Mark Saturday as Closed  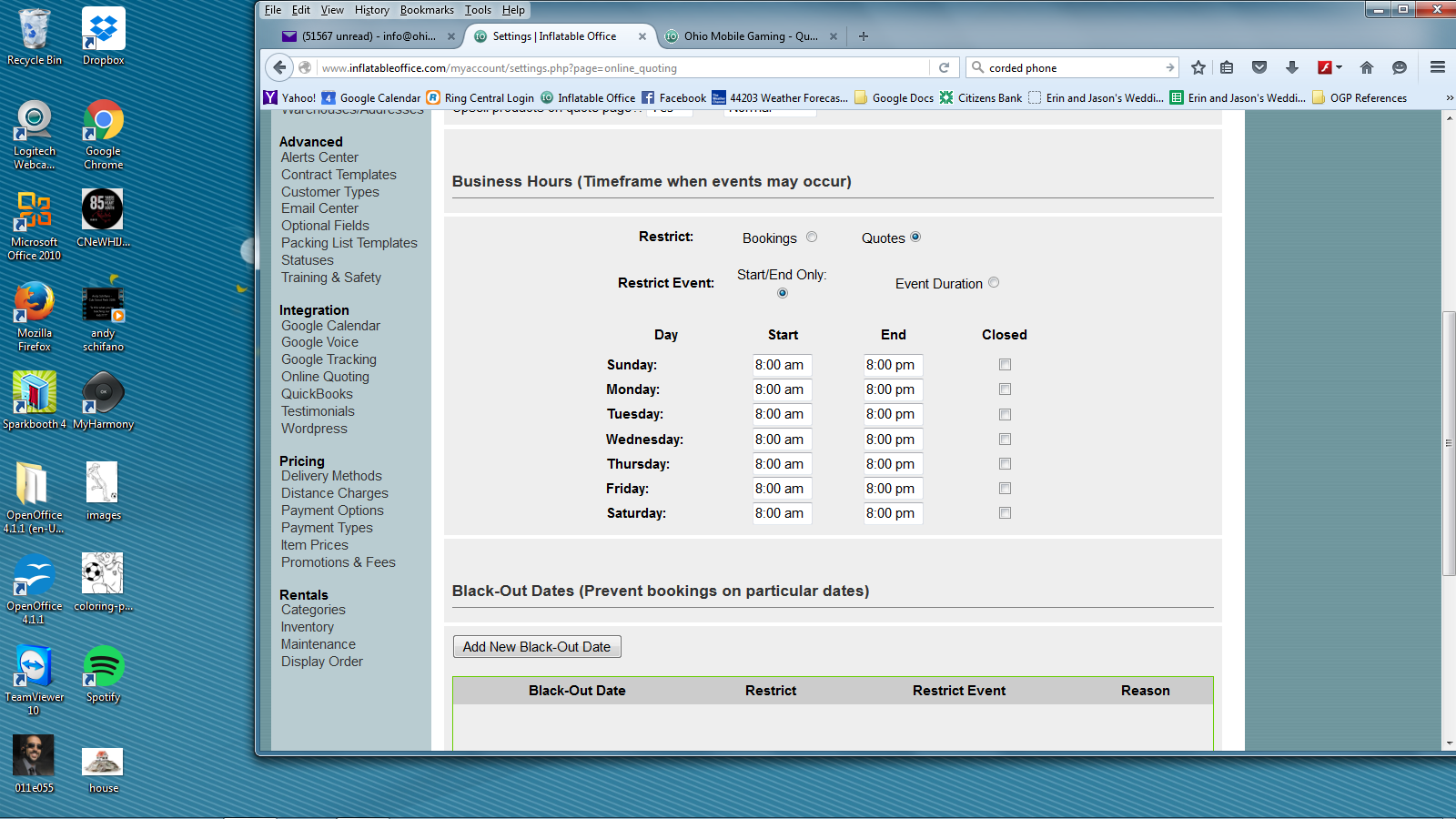coord(1005,513)
